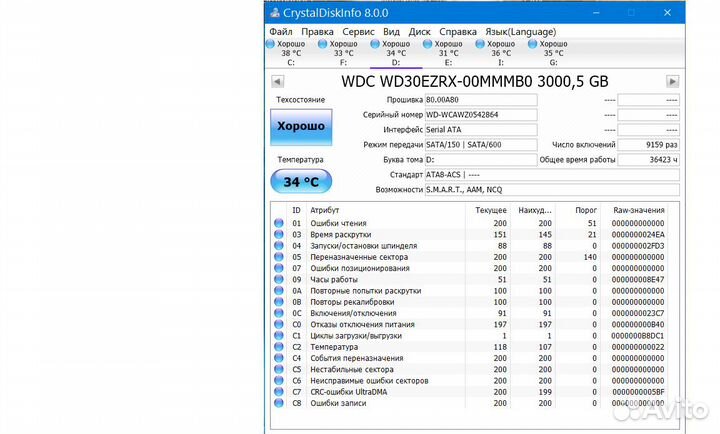720x434 pixels.
Task: Click the serial number field WD-WCAWZ0542864
Action: (481, 115)
